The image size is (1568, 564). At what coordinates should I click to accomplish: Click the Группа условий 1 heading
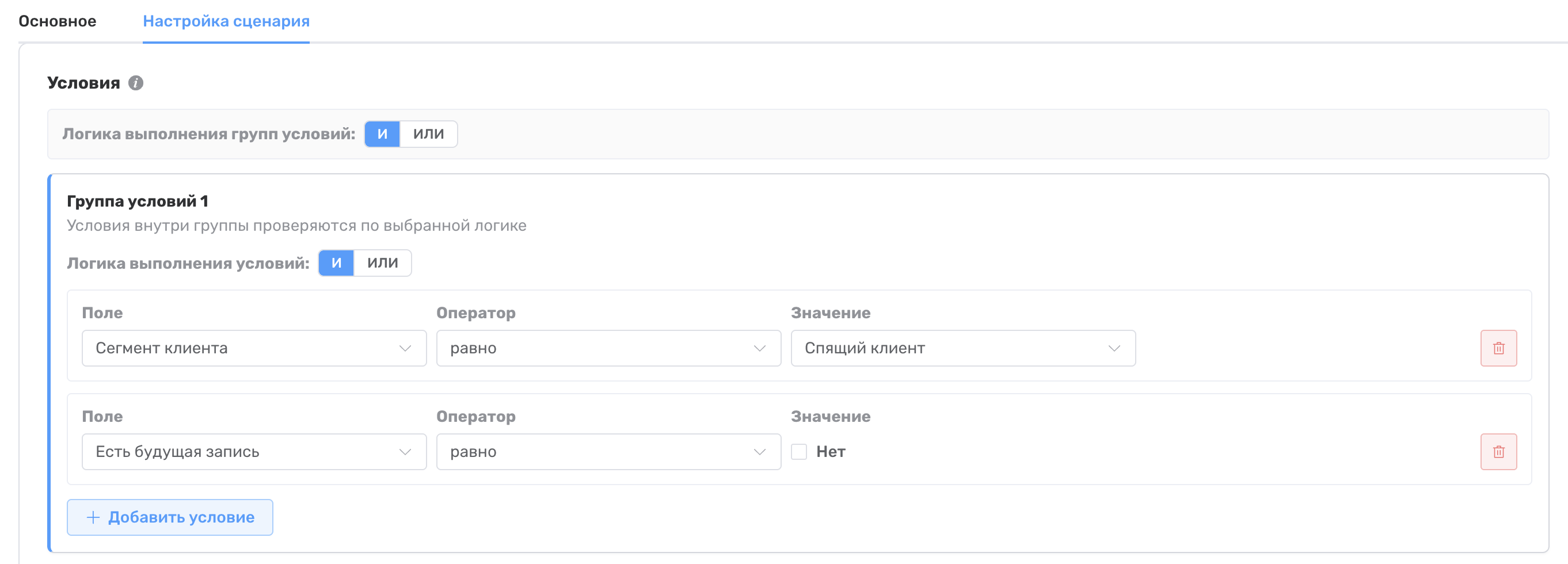coord(138,201)
